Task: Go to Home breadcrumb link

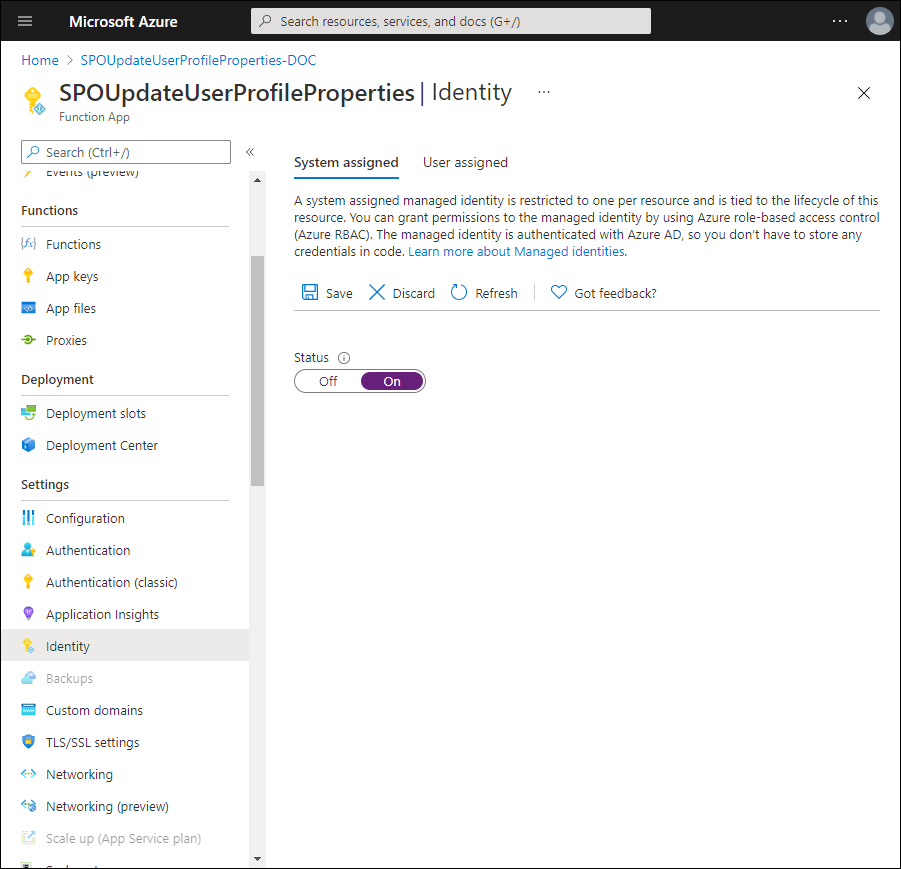Action: [x=40, y=60]
